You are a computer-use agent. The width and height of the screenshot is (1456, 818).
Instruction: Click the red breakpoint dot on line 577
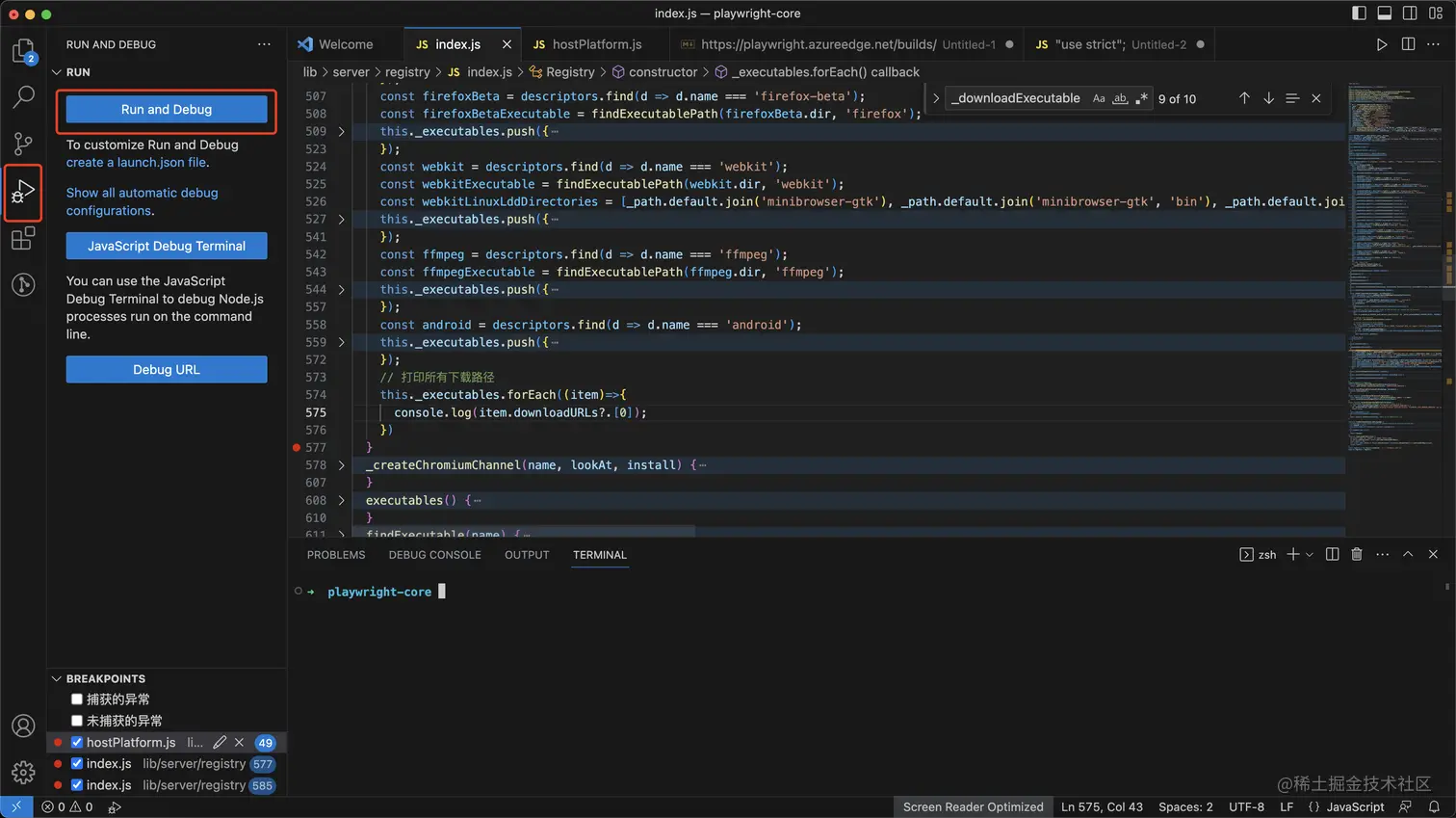[x=297, y=447]
